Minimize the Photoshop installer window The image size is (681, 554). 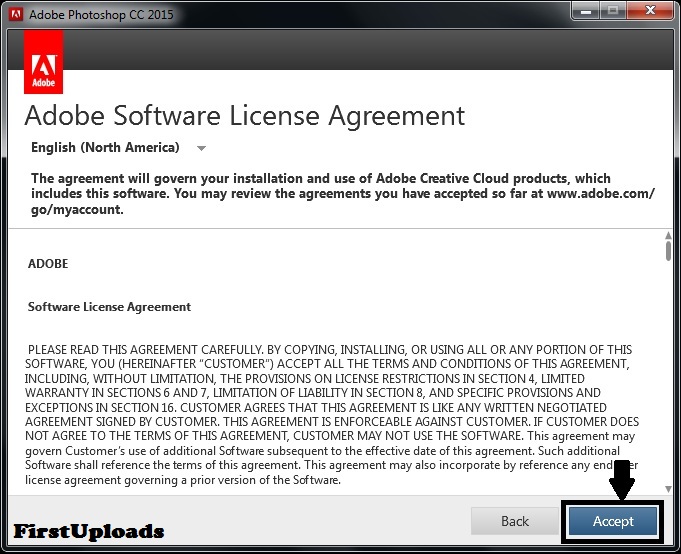[x=583, y=11]
